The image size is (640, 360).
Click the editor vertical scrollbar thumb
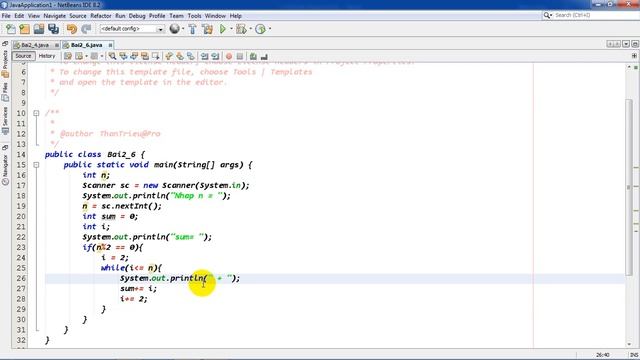629,188
